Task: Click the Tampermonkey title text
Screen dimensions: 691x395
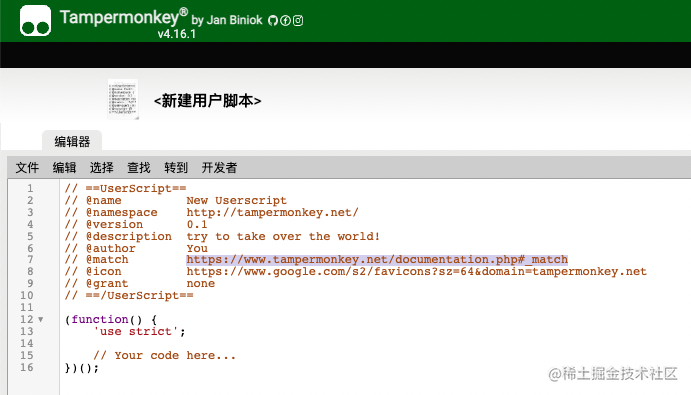Action: pyautogui.click(x=124, y=17)
